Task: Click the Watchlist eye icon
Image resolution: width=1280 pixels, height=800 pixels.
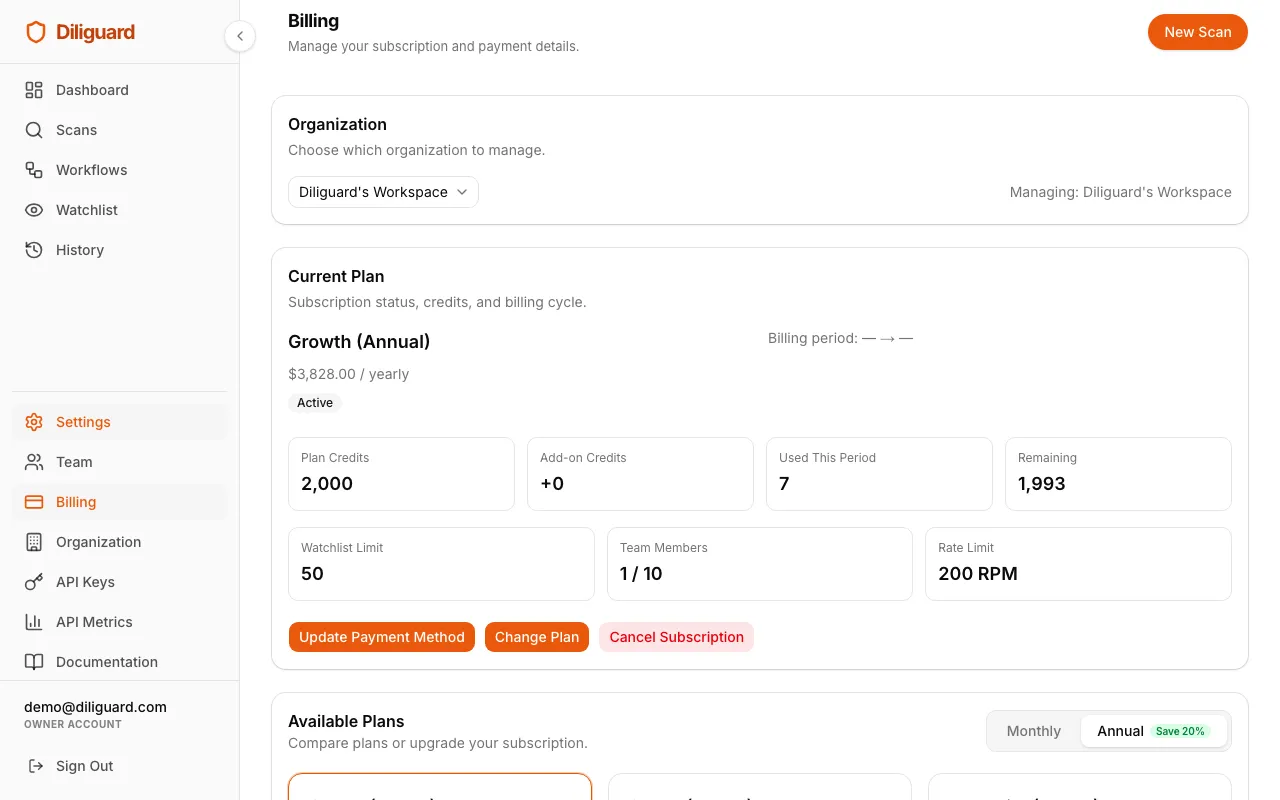Action: [x=34, y=210]
